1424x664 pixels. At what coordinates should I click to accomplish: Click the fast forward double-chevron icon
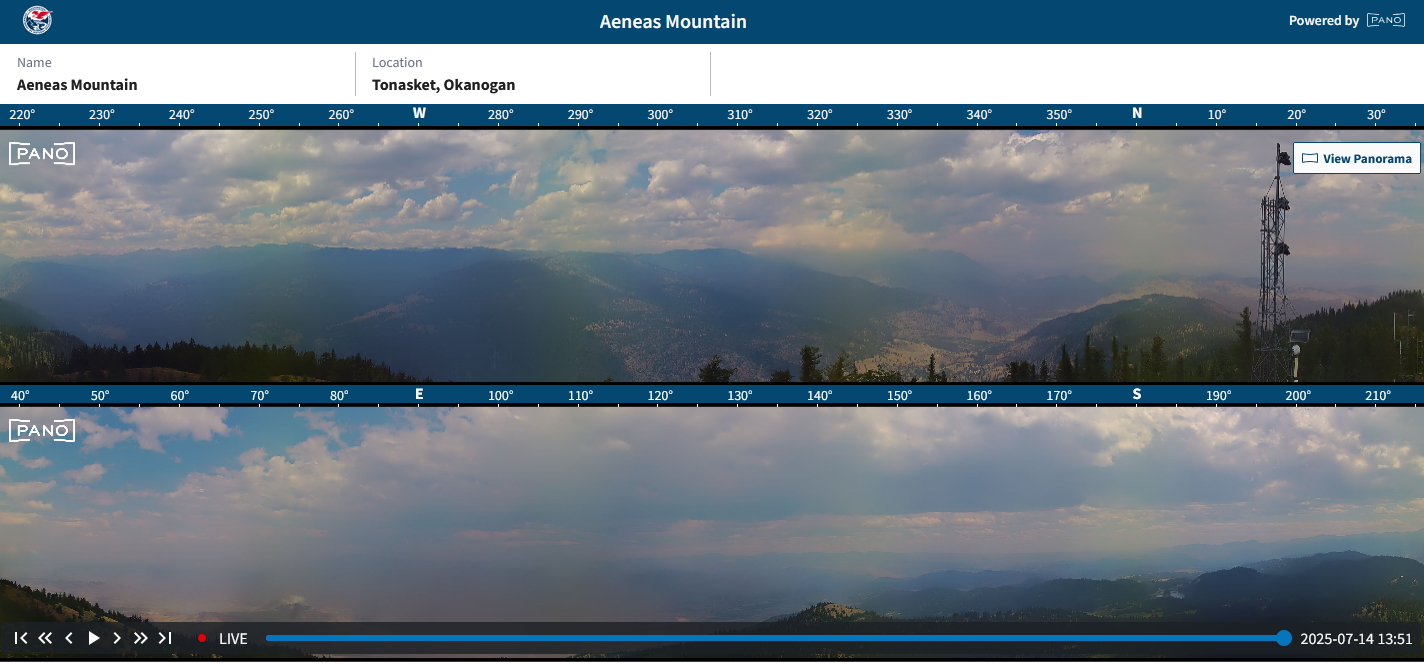141,638
